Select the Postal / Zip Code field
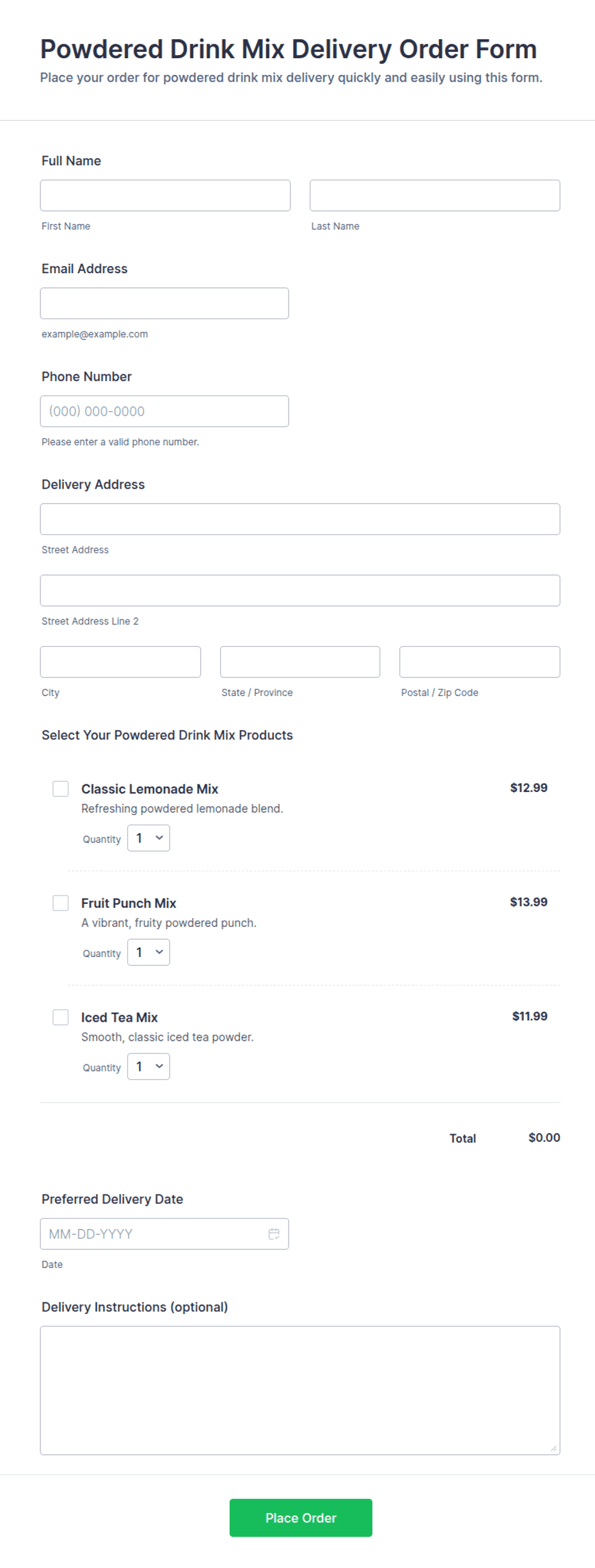The height and width of the screenshot is (1568, 595). 480,661
